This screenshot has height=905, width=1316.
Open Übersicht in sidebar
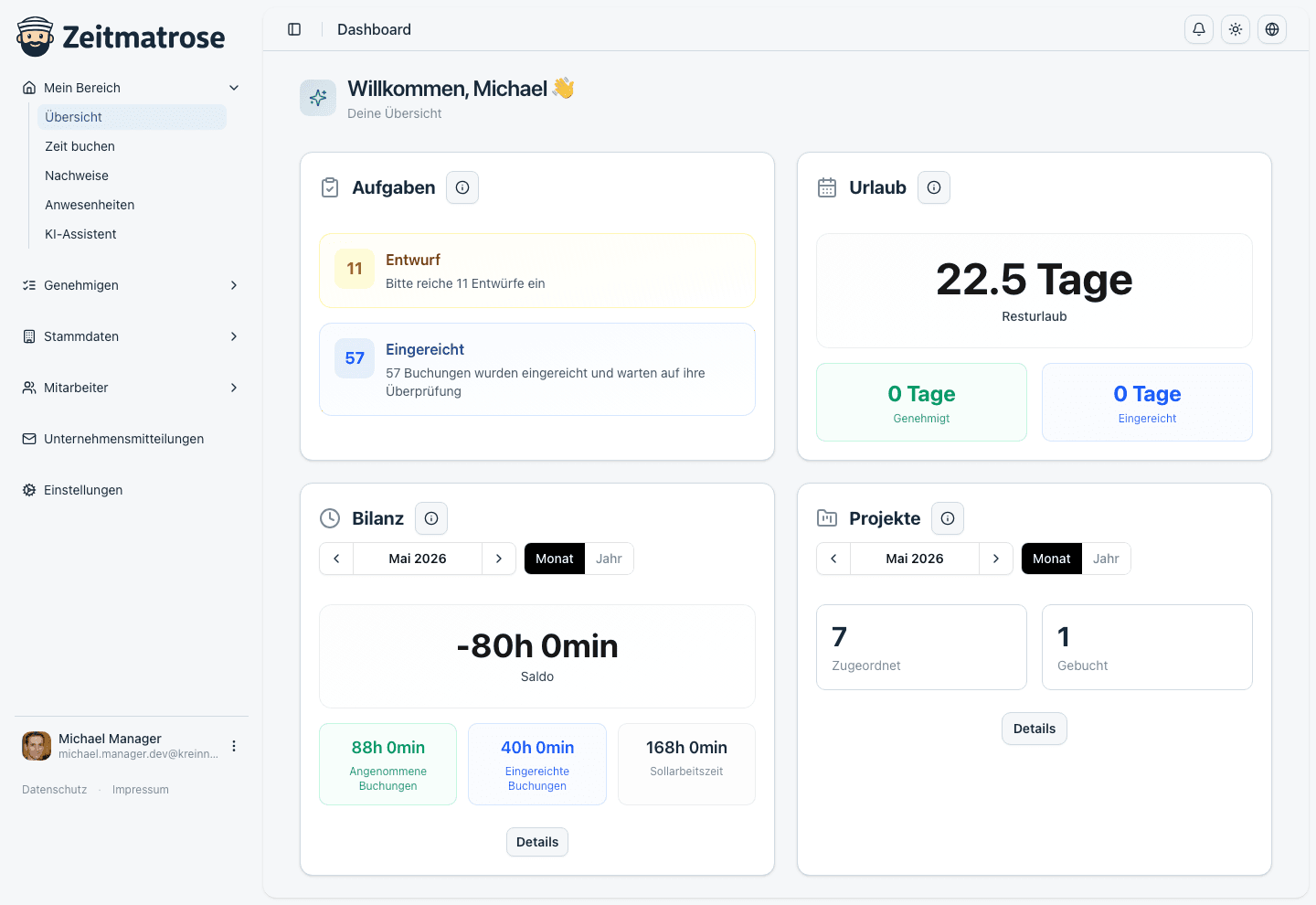[x=132, y=117]
